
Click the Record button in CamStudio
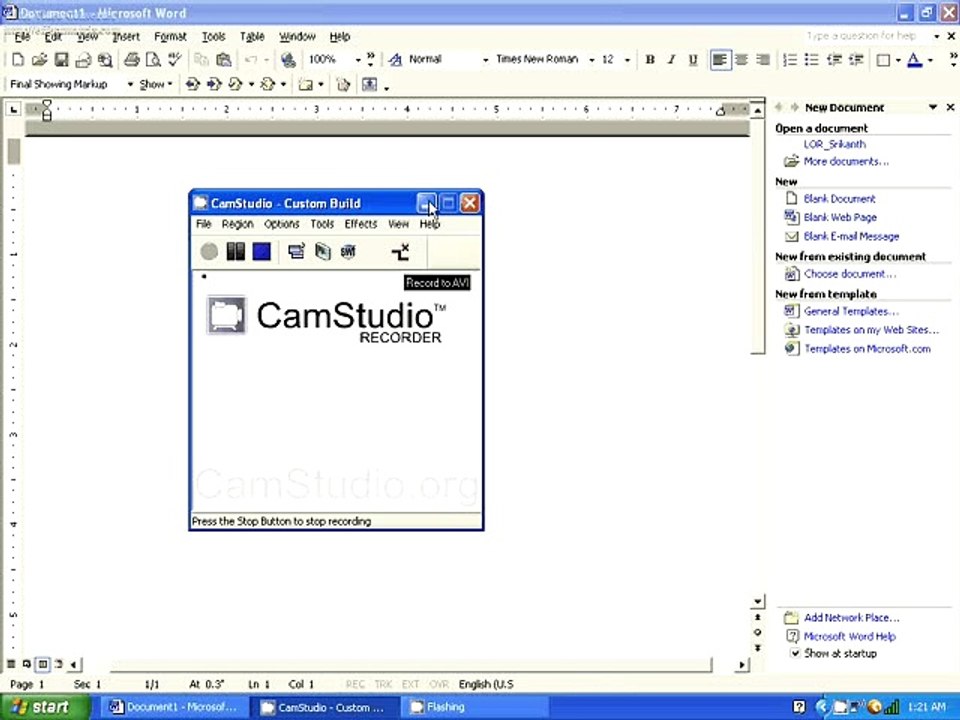[x=209, y=252]
